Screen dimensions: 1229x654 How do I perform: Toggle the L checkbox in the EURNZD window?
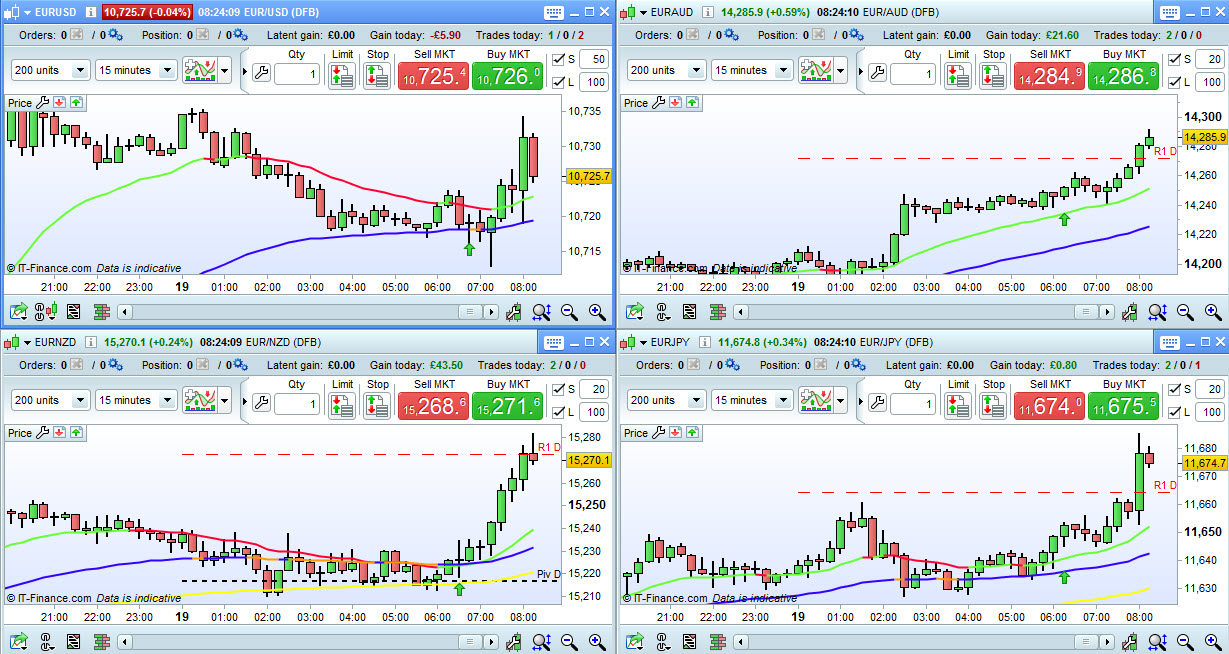558,412
